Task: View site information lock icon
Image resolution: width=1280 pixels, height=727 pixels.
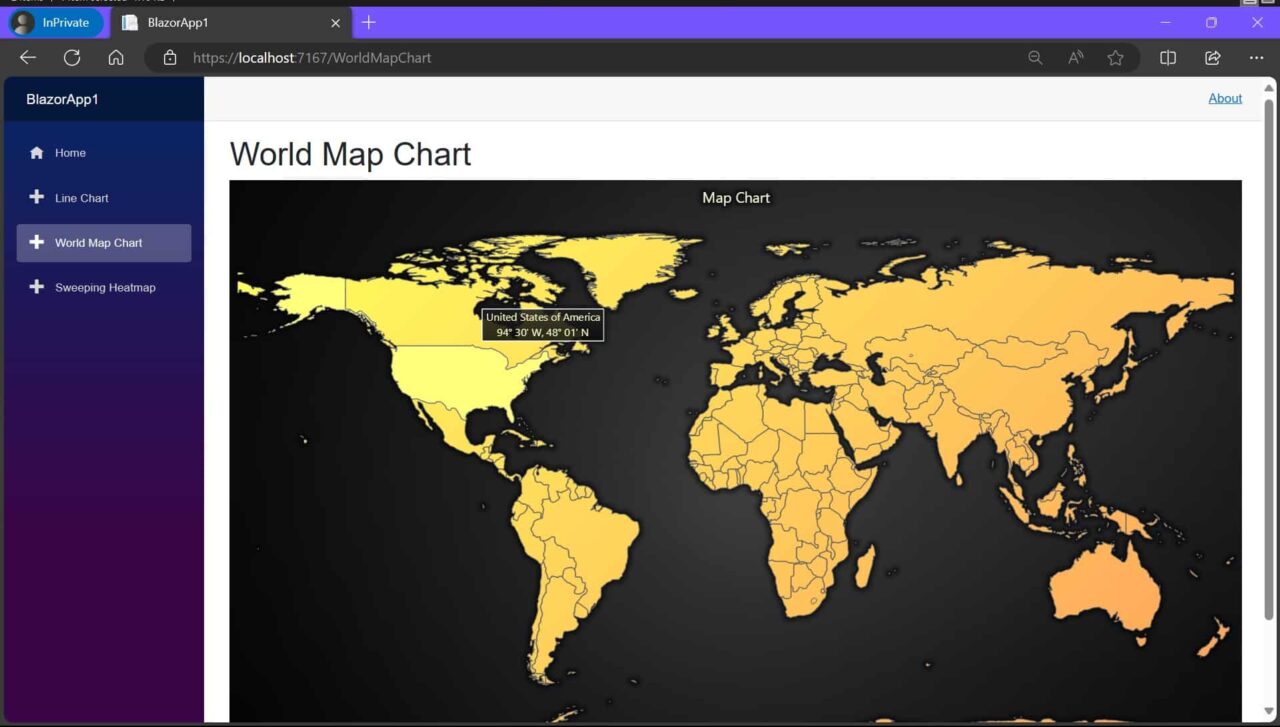Action: [x=170, y=58]
